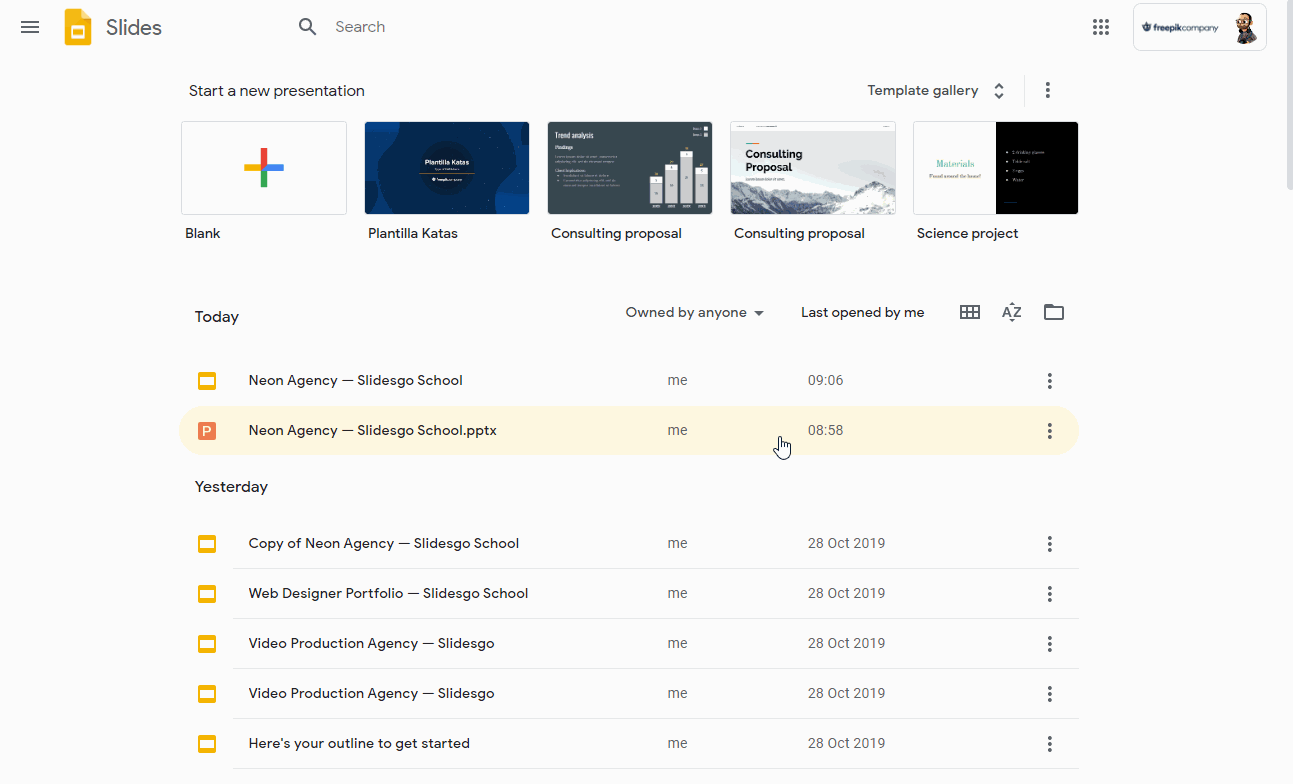Select the Science project template
This screenshot has height=784, width=1293.
995,168
